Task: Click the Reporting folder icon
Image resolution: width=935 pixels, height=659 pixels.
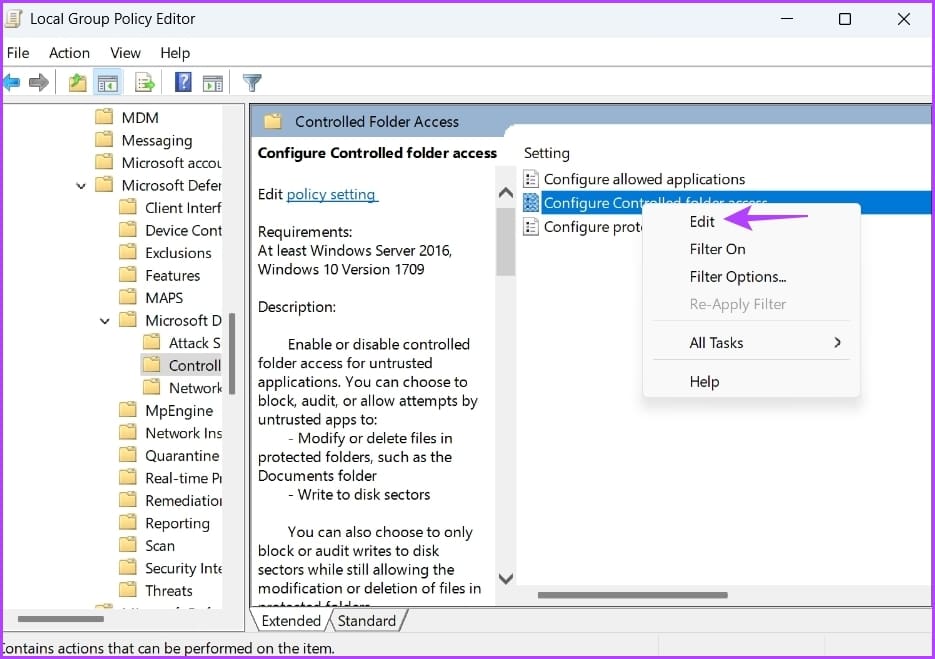Action: coord(128,522)
